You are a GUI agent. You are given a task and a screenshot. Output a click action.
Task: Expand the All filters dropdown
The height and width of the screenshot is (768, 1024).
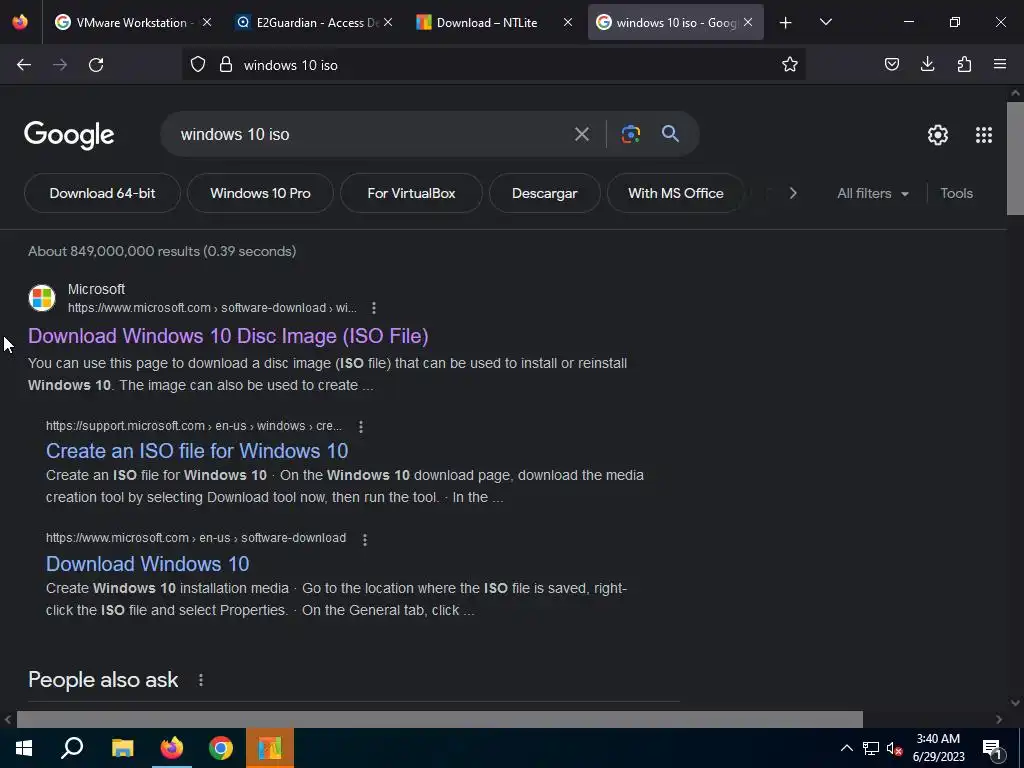click(872, 193)
